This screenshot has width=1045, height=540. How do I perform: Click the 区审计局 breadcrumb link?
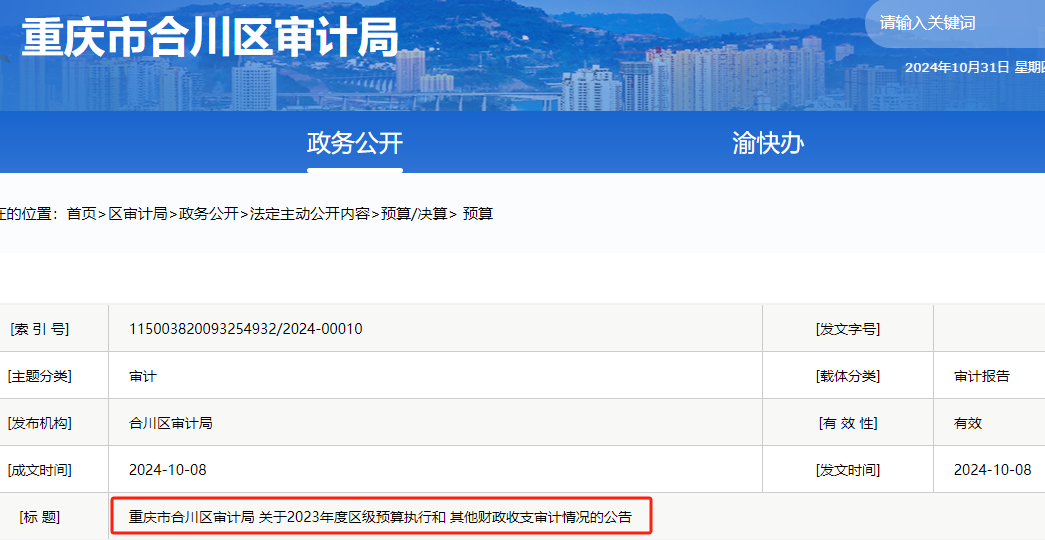(138, 214)
